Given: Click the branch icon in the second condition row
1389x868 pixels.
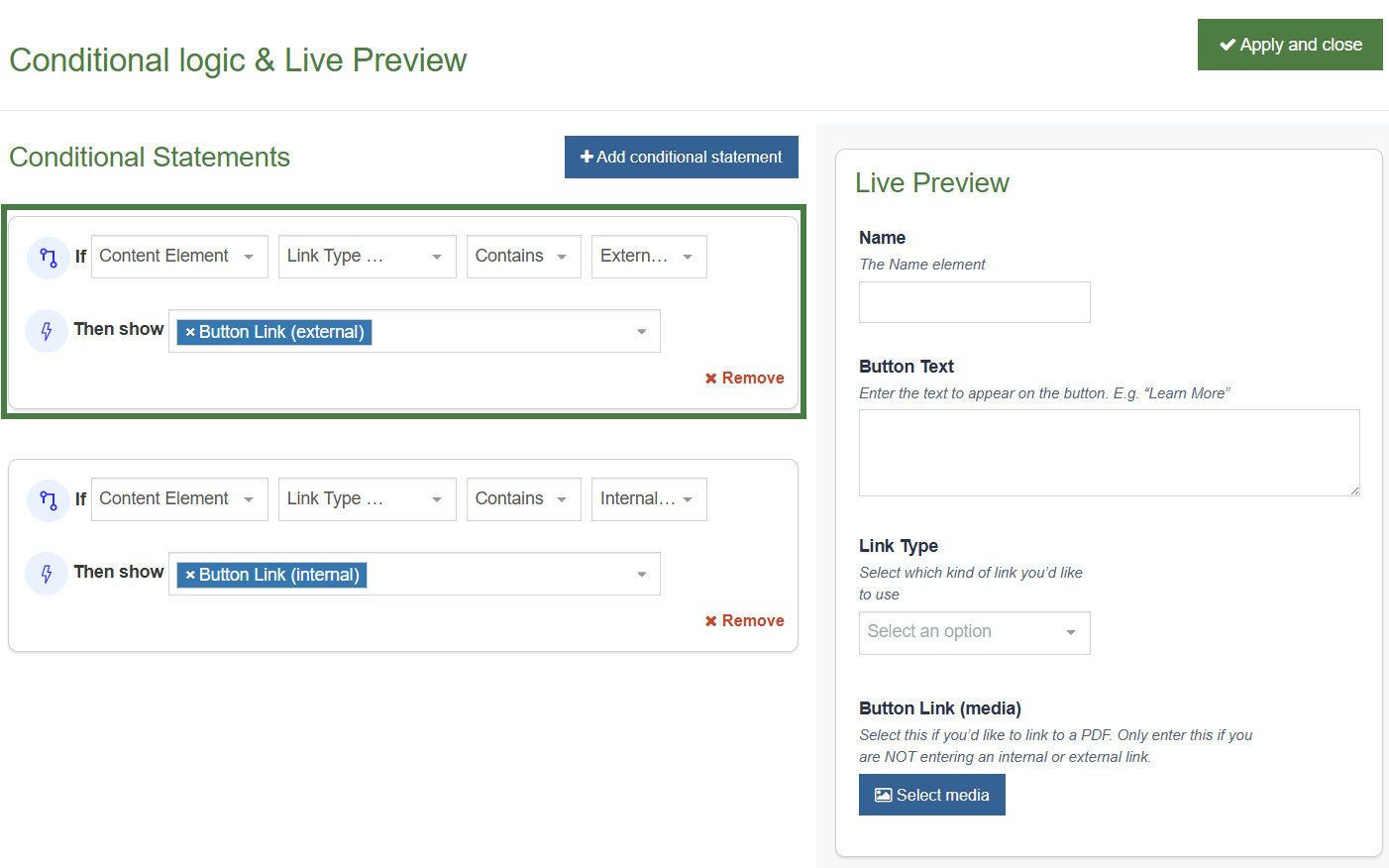Looking at the screenshot, I should 50,499.
